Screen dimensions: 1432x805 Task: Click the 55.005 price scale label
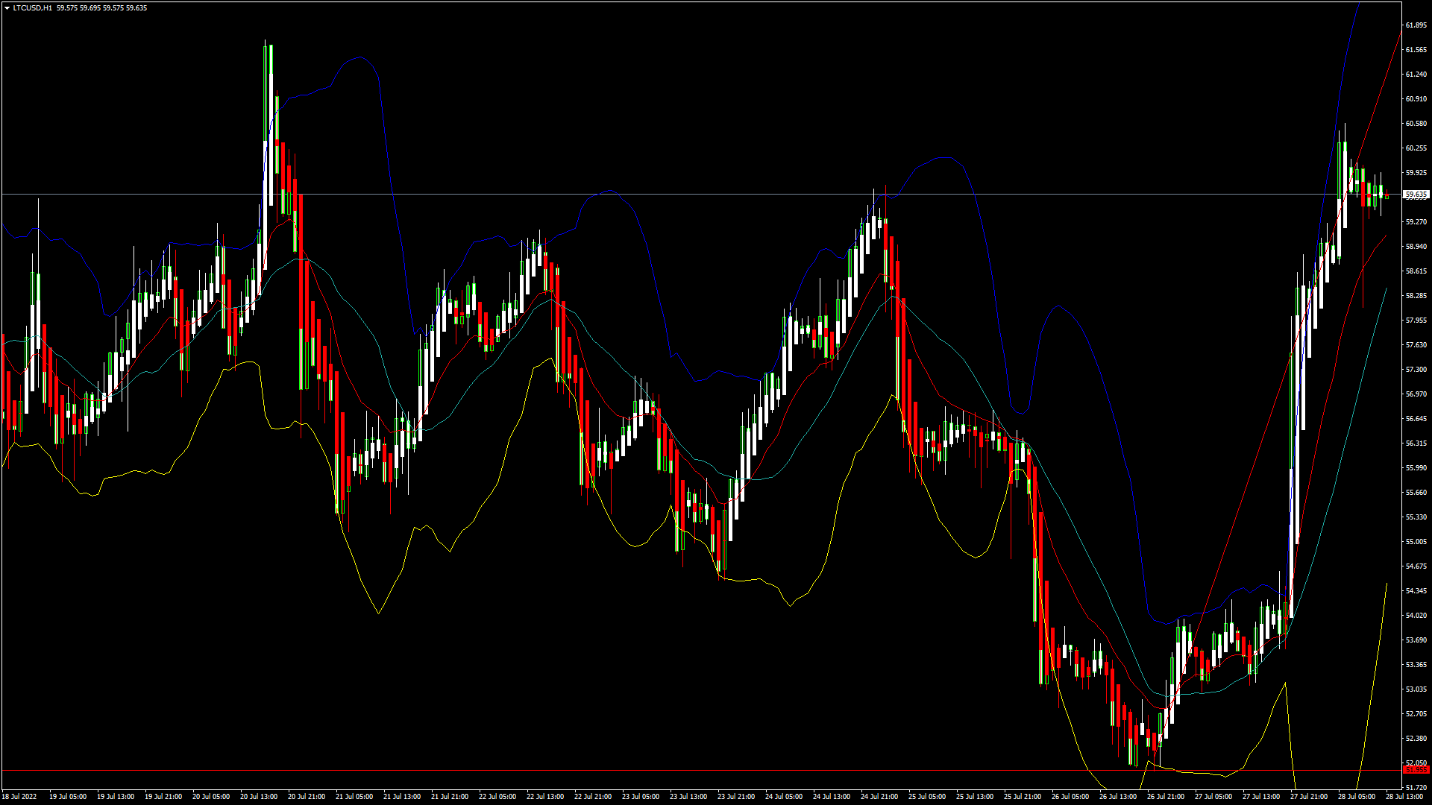coord(1416,541)
